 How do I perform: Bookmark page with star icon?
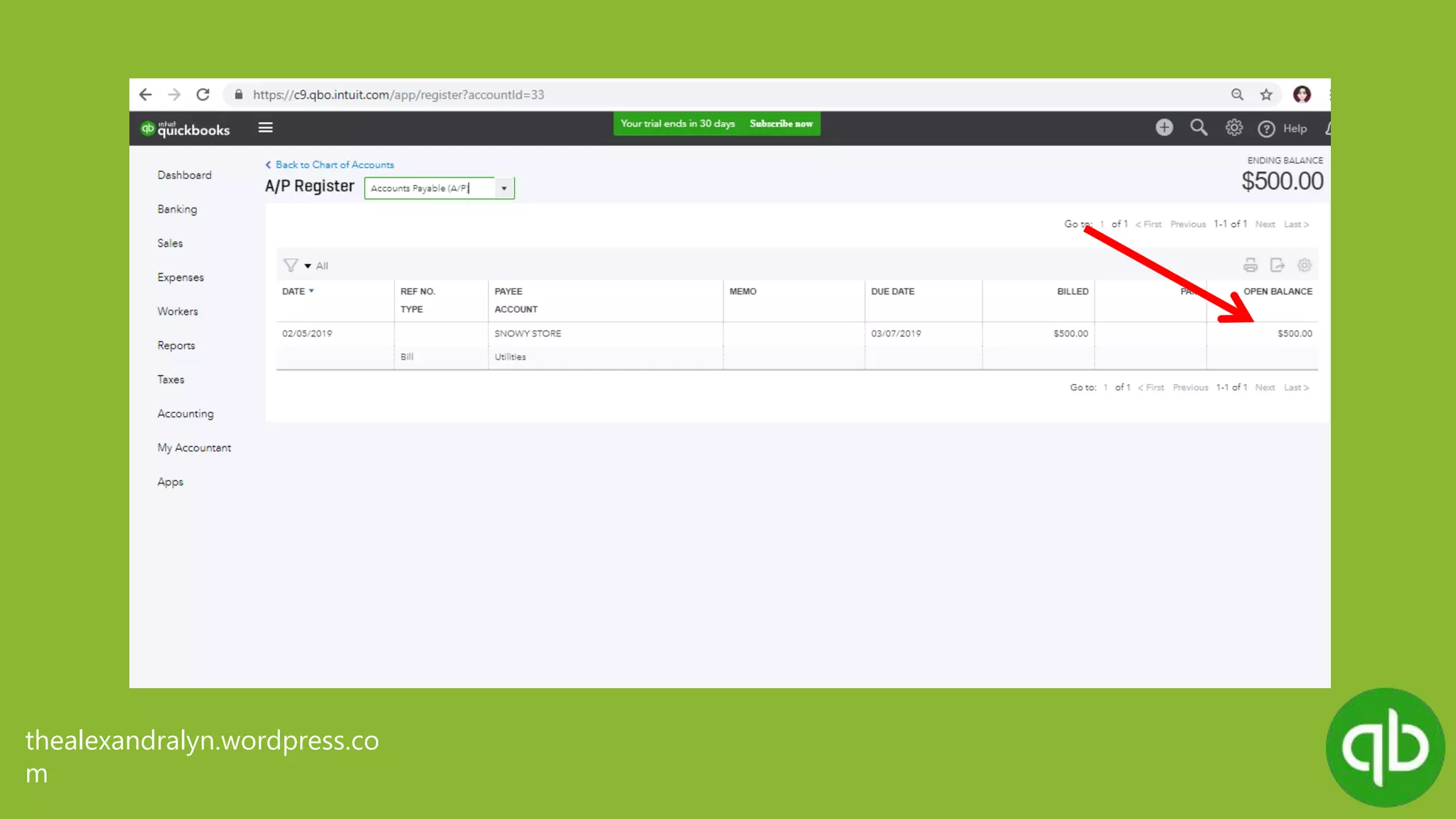(1266, 95)
